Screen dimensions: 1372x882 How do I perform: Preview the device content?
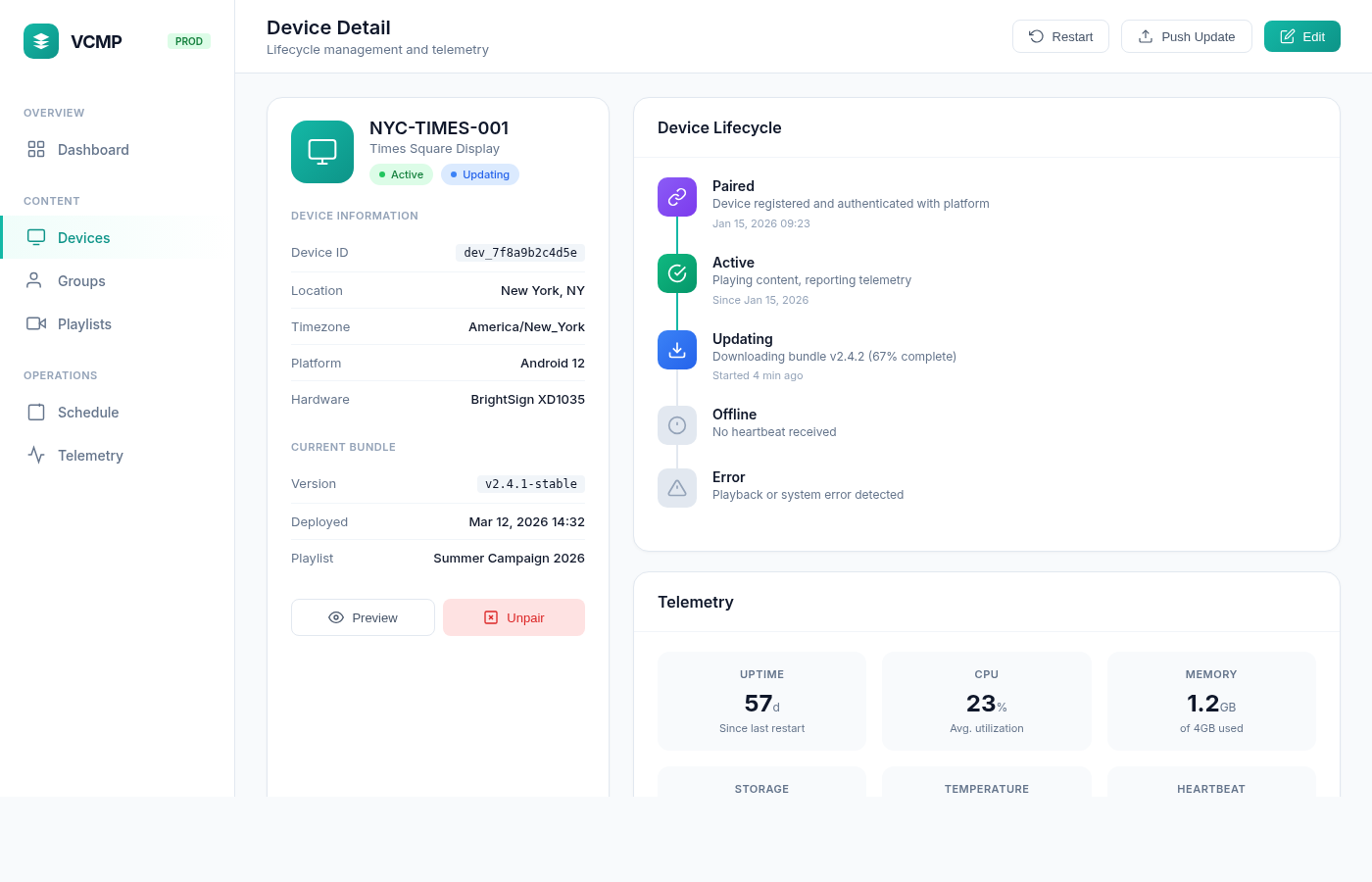point(363,617)
